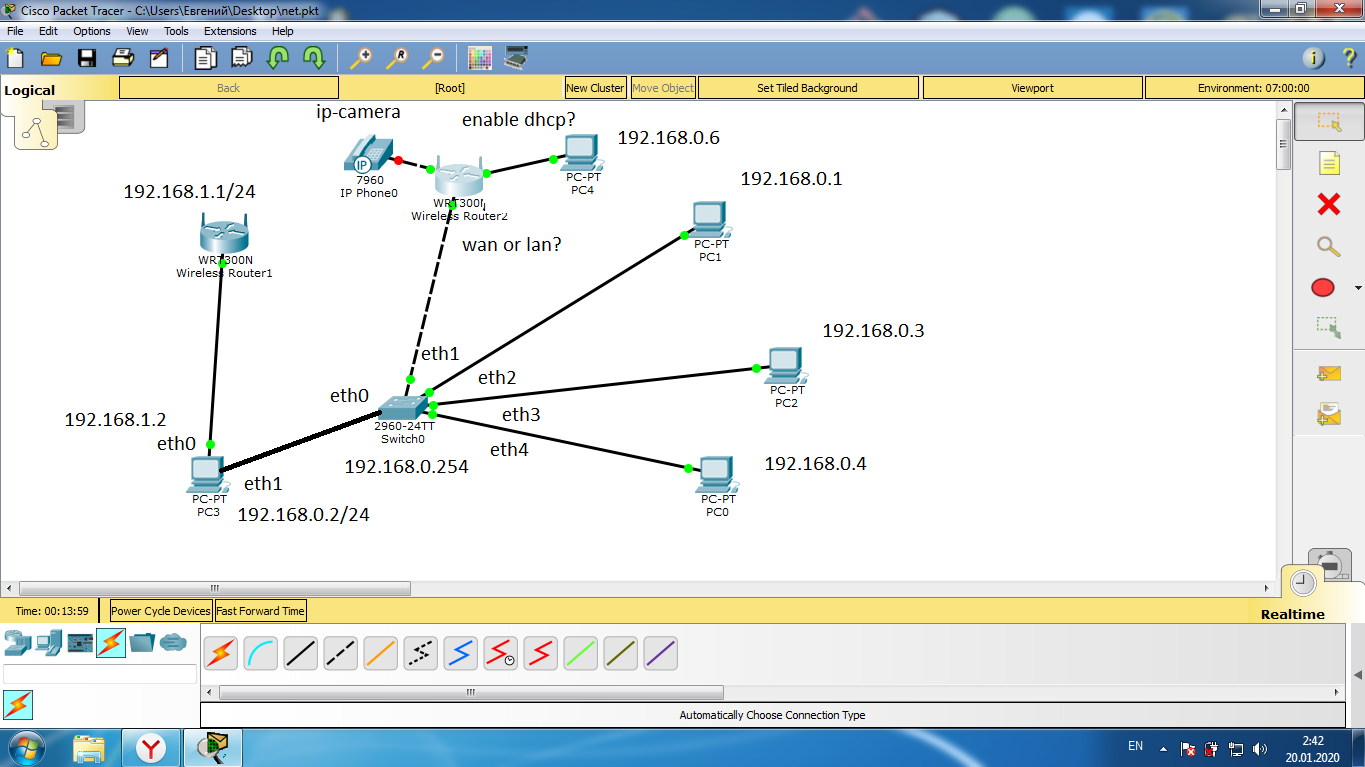The height and width of the screenshot is (767, 1365).
Task: Expand the shape tool dropdown arrow
Action: pyautogui.click(x=1358, y=289)
